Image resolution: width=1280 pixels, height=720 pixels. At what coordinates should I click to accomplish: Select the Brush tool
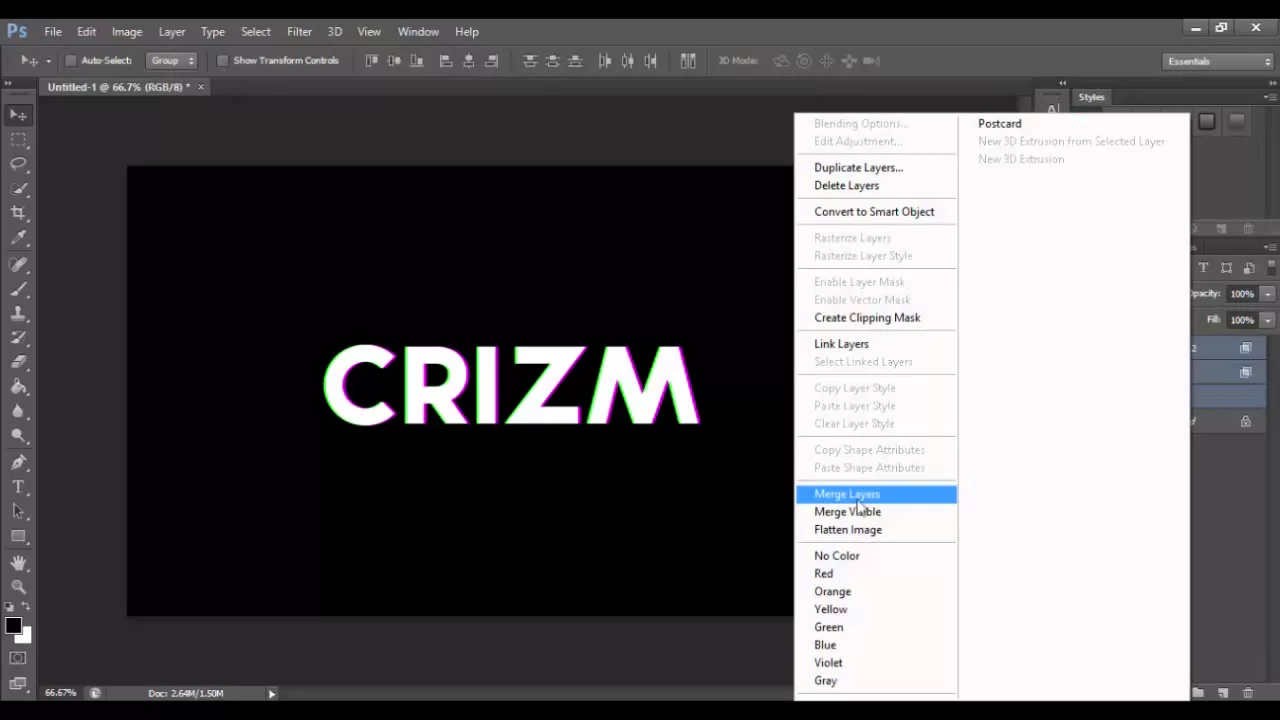(x=18, y=289)
